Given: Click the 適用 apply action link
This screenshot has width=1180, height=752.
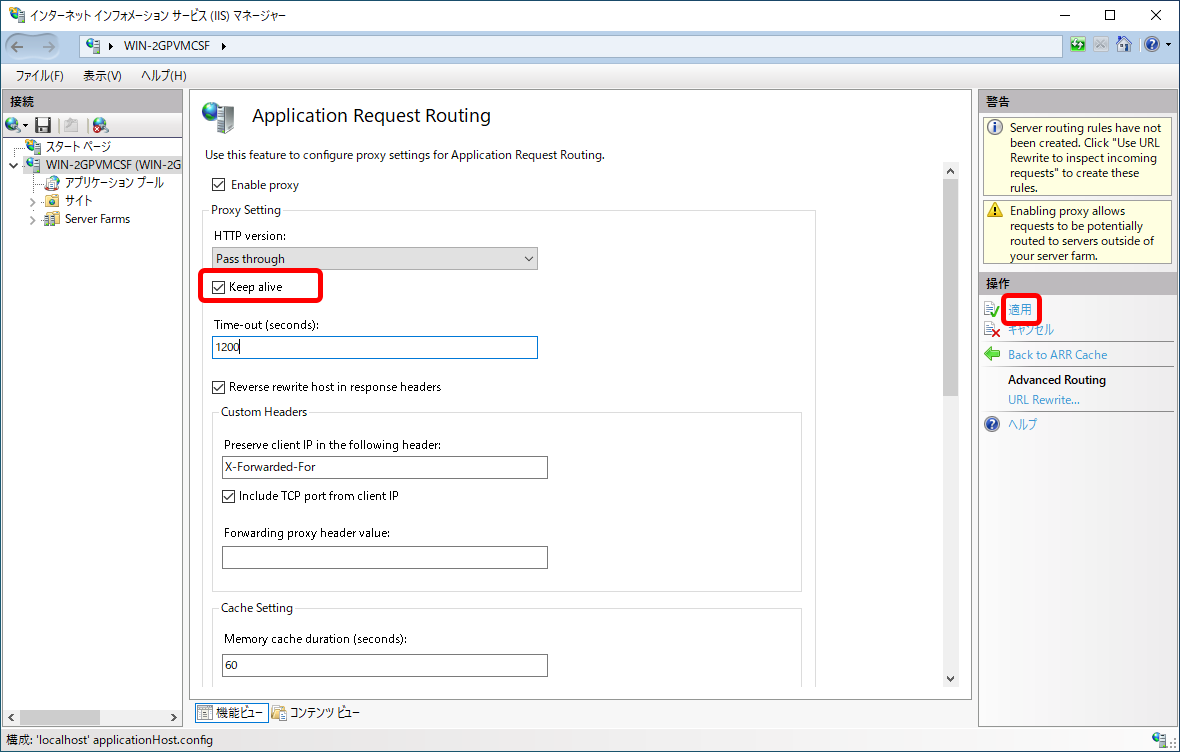Looking at the screenshot, I should 1020,309.
